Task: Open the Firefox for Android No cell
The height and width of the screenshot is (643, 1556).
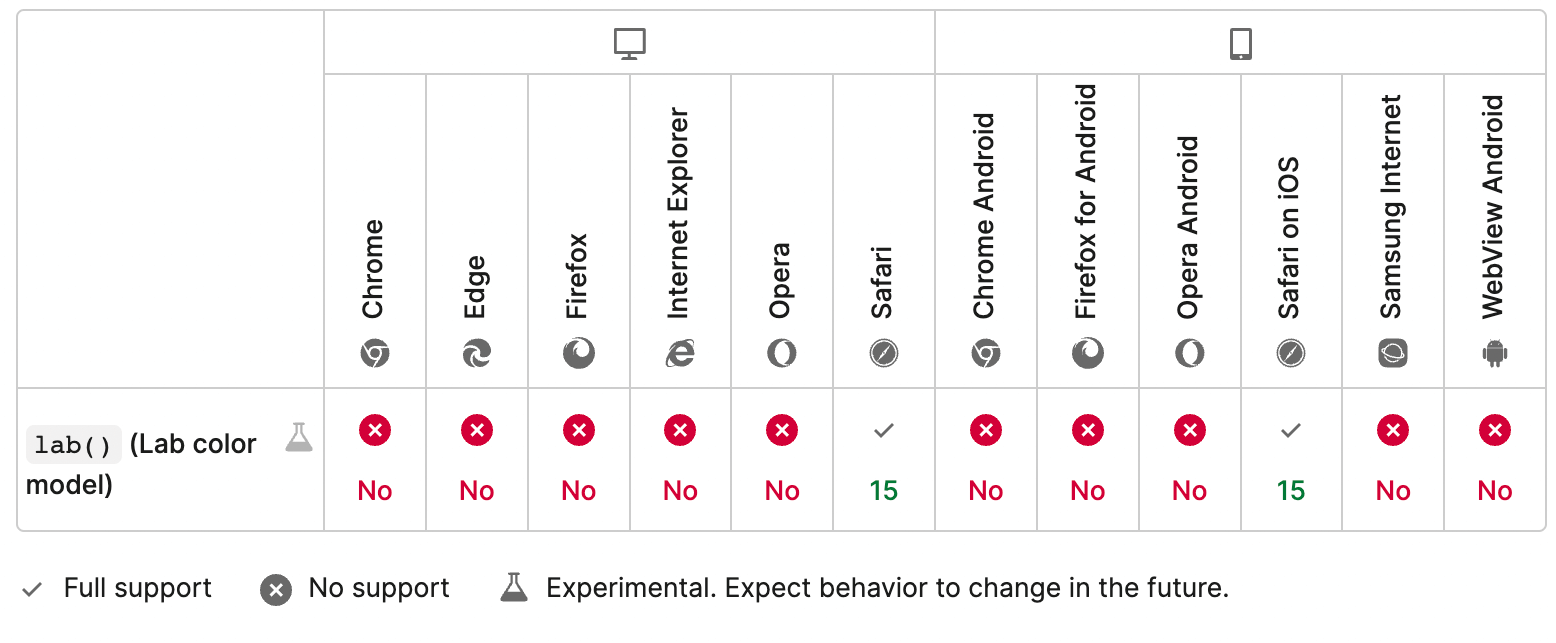Action: (x=1088, y=460)
